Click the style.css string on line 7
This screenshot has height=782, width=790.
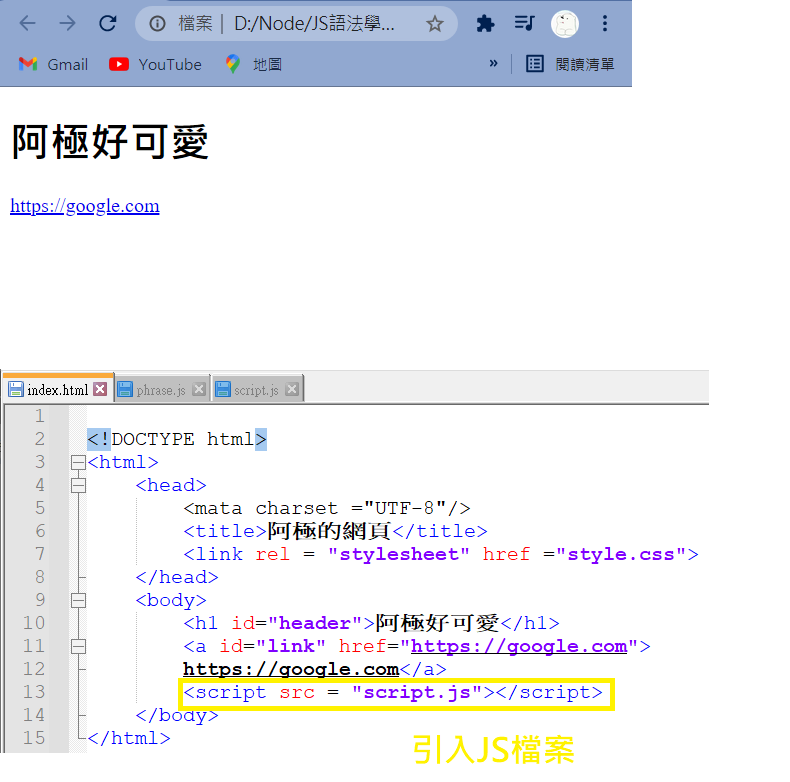click(621, 554)
